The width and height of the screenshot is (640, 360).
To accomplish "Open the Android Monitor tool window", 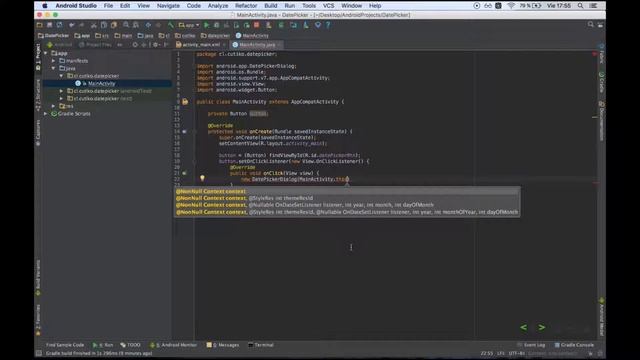I will (173, 345).
